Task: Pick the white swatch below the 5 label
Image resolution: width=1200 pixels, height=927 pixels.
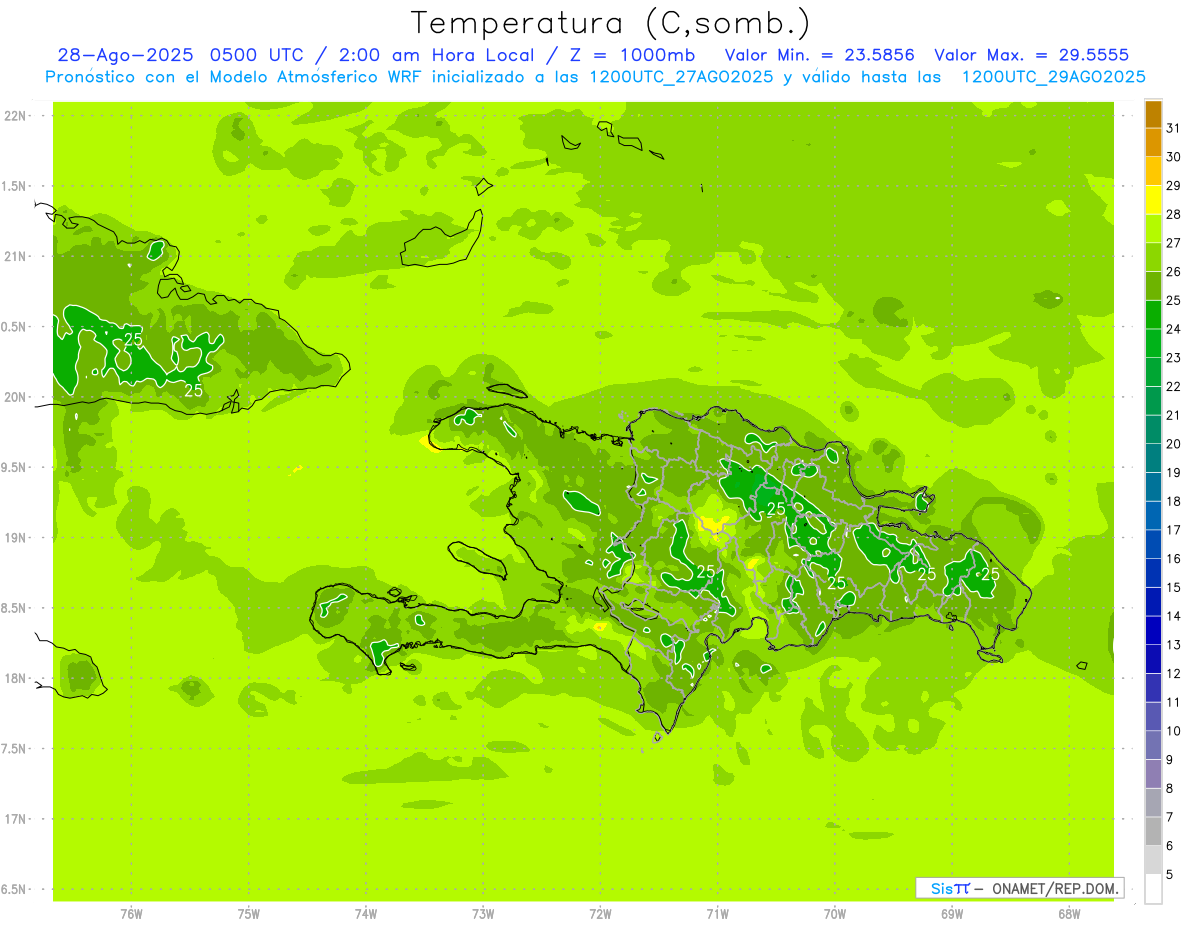Action: 1153,889
